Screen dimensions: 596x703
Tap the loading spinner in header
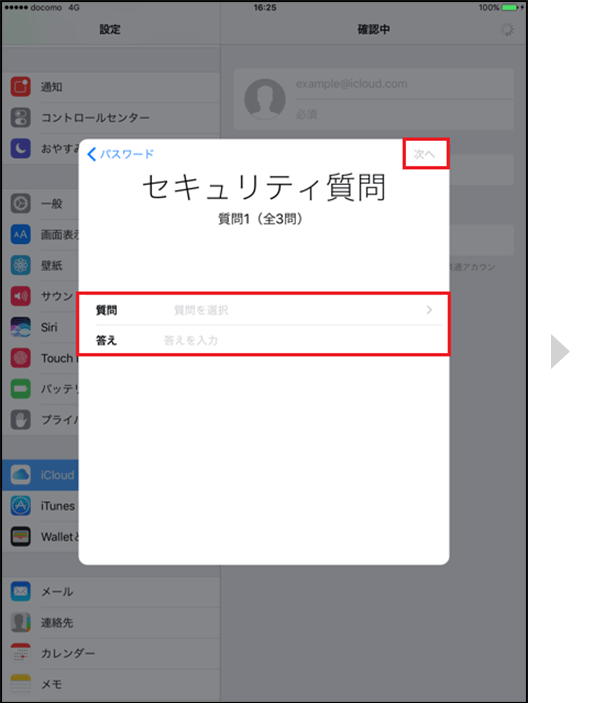pos(507,30)
